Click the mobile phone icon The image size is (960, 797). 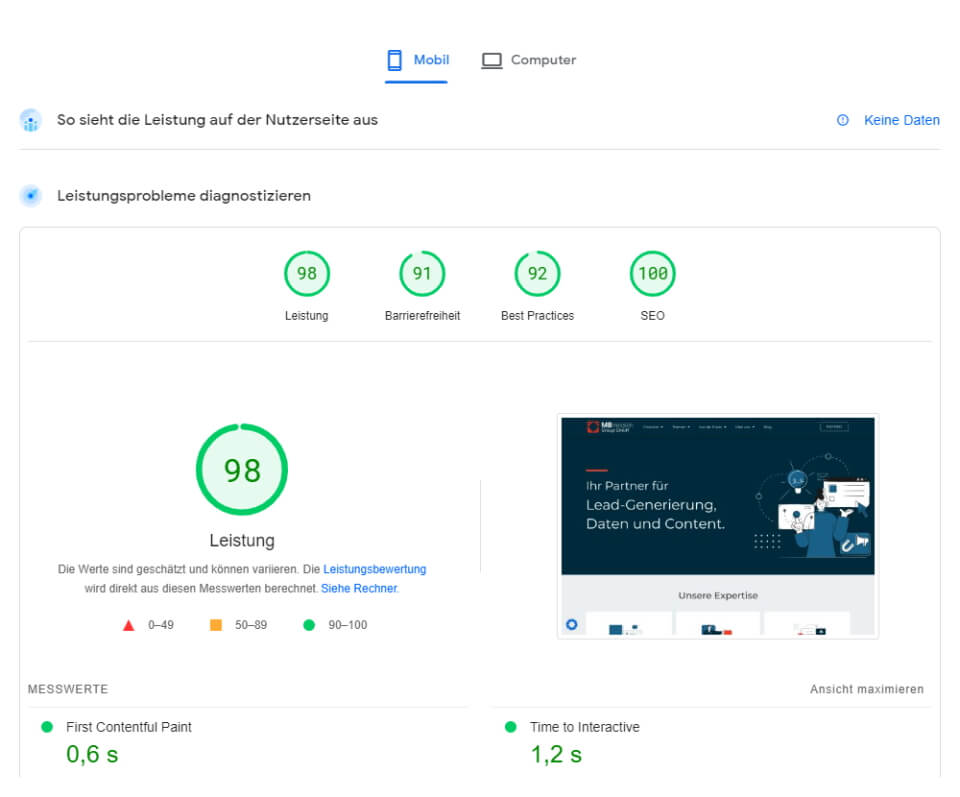395,60
